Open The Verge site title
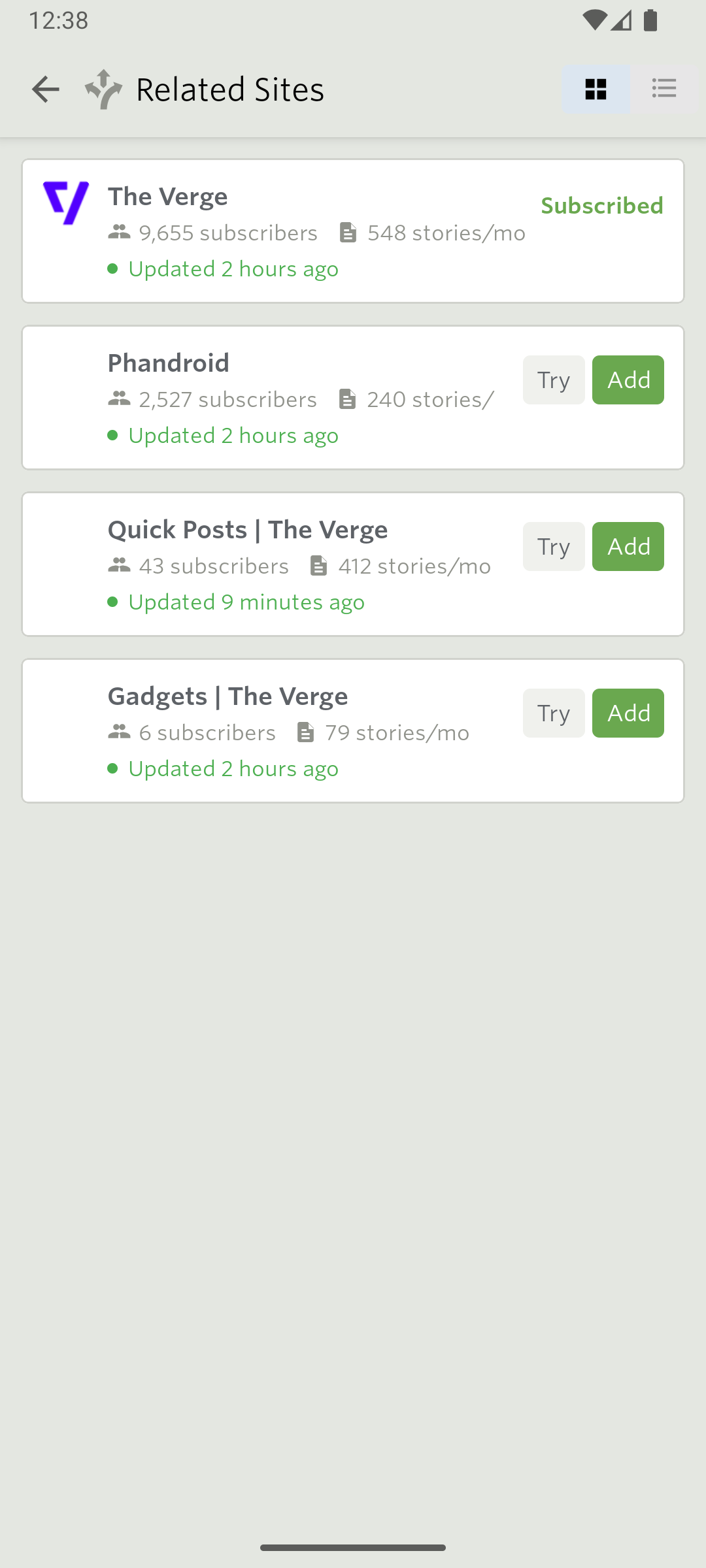Screen dimensions: 706x1568 click(x=168, y=197)
